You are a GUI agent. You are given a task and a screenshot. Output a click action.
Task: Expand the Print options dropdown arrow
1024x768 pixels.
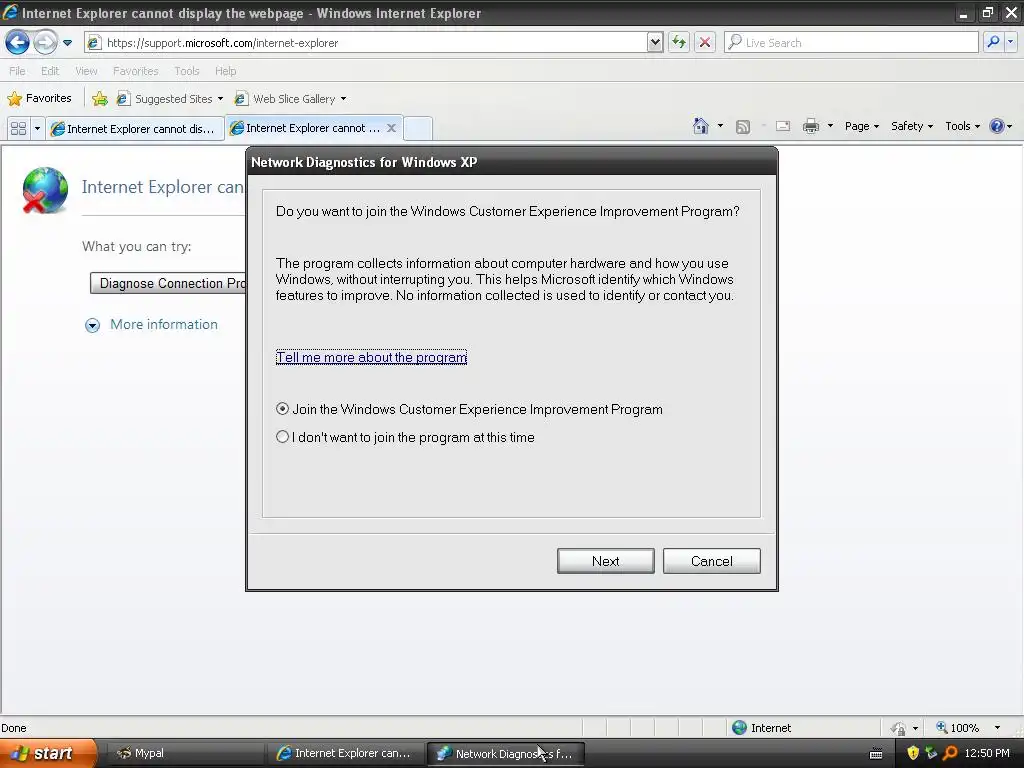coord(830,126)
